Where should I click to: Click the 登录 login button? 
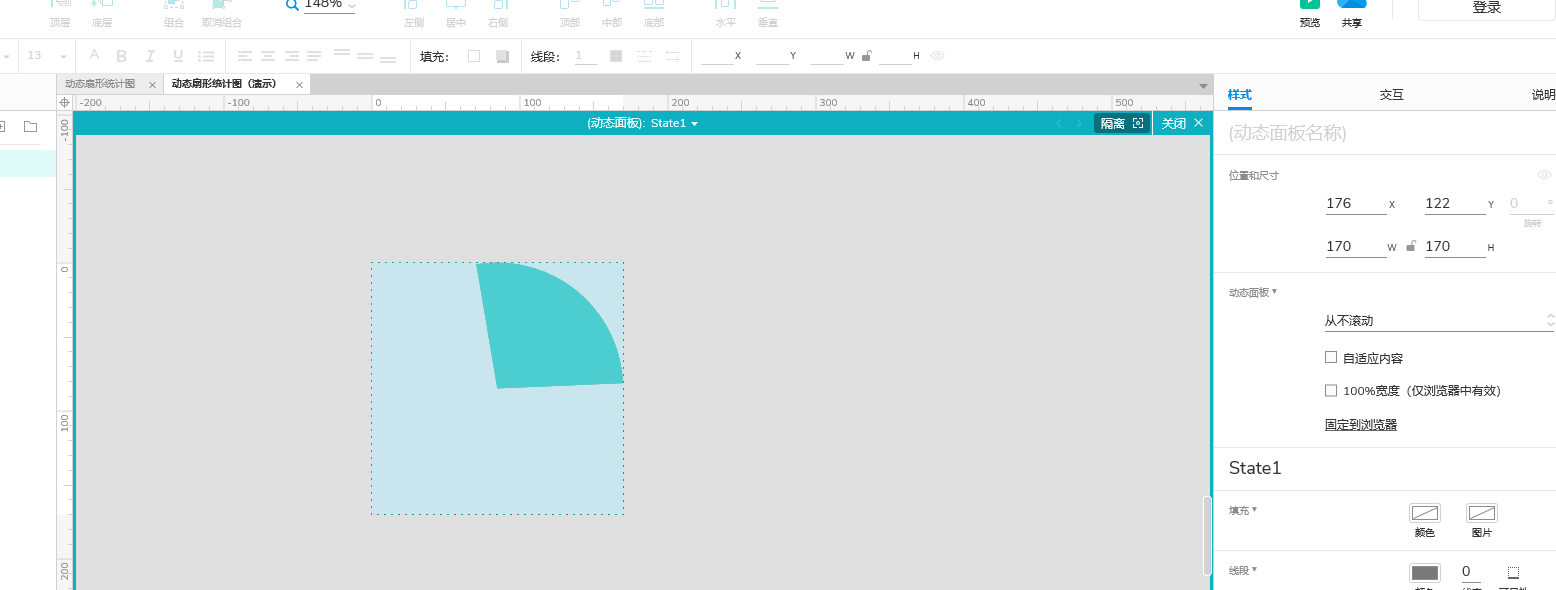tap(1487, 8)
